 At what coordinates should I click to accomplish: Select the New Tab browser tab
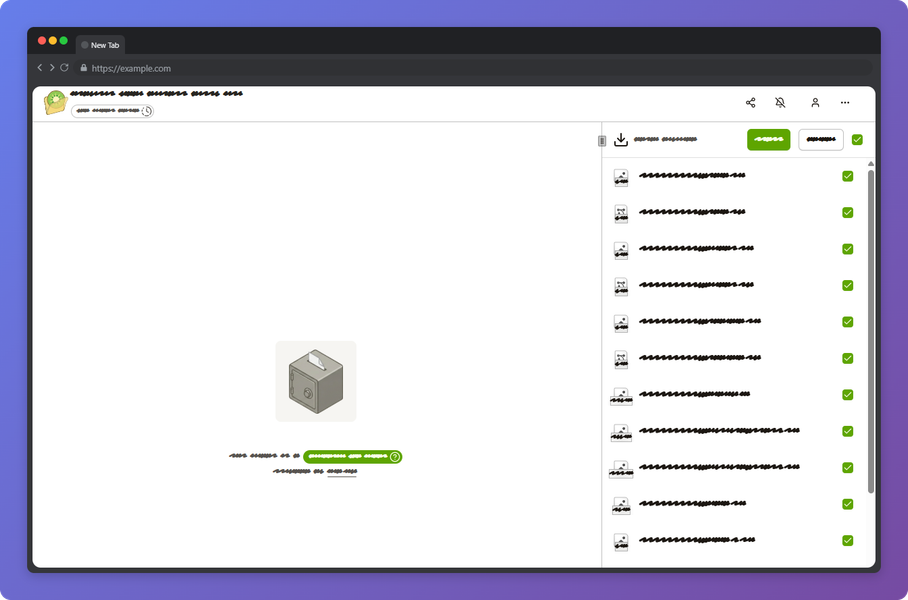(x=100, y=45)
